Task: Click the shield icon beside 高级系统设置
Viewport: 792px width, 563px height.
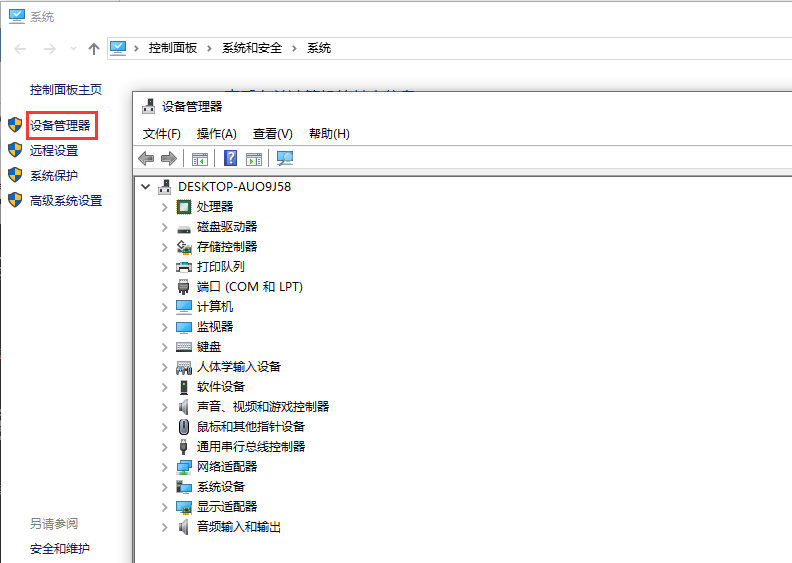Action: (x=15, y=200)
